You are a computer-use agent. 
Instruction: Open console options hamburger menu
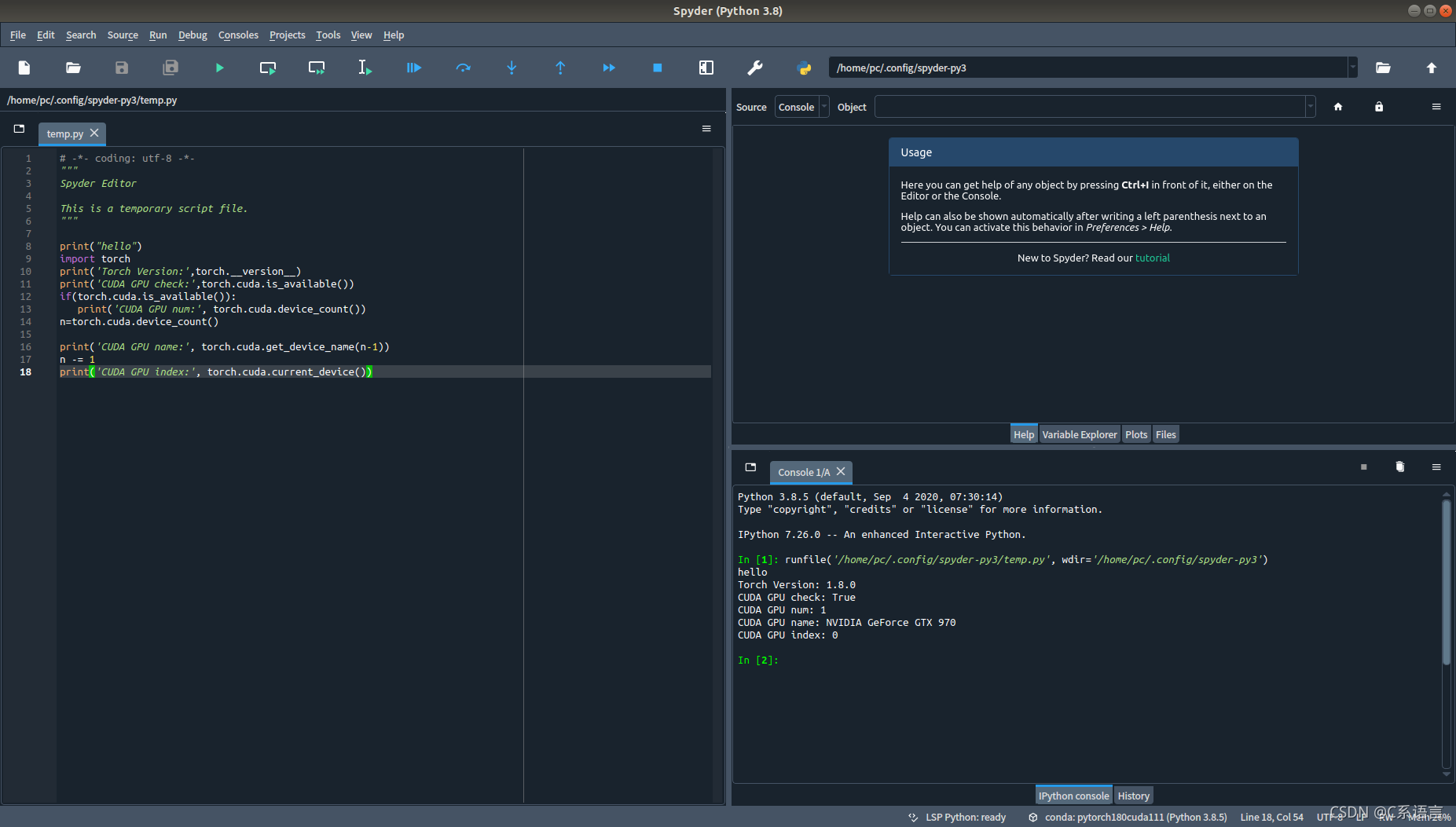point(1436,467)
